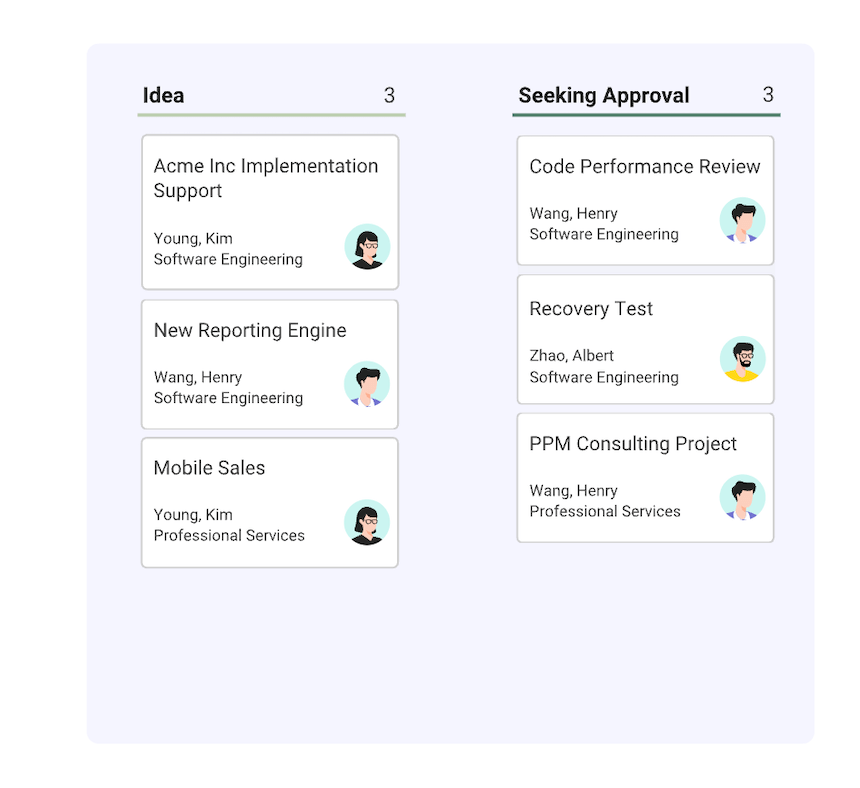Click Henry Wang's avatar on PPM Consulting Project card
Image resolution: width=860 pixels, height=788 pixels.
coord(742,497)
